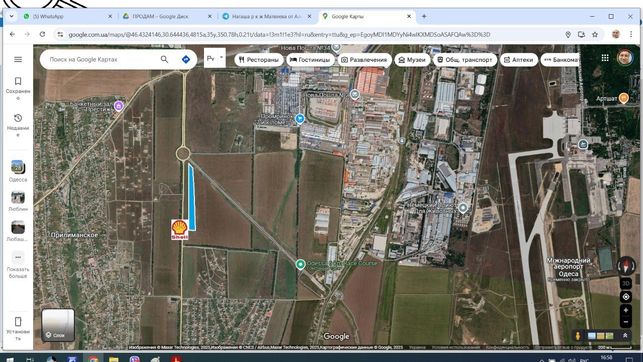Image resolution: width=643 pixels, height=362 pixels.
Task: Show my location on the map
Action: pyautogui.click(x=626, y=296)
